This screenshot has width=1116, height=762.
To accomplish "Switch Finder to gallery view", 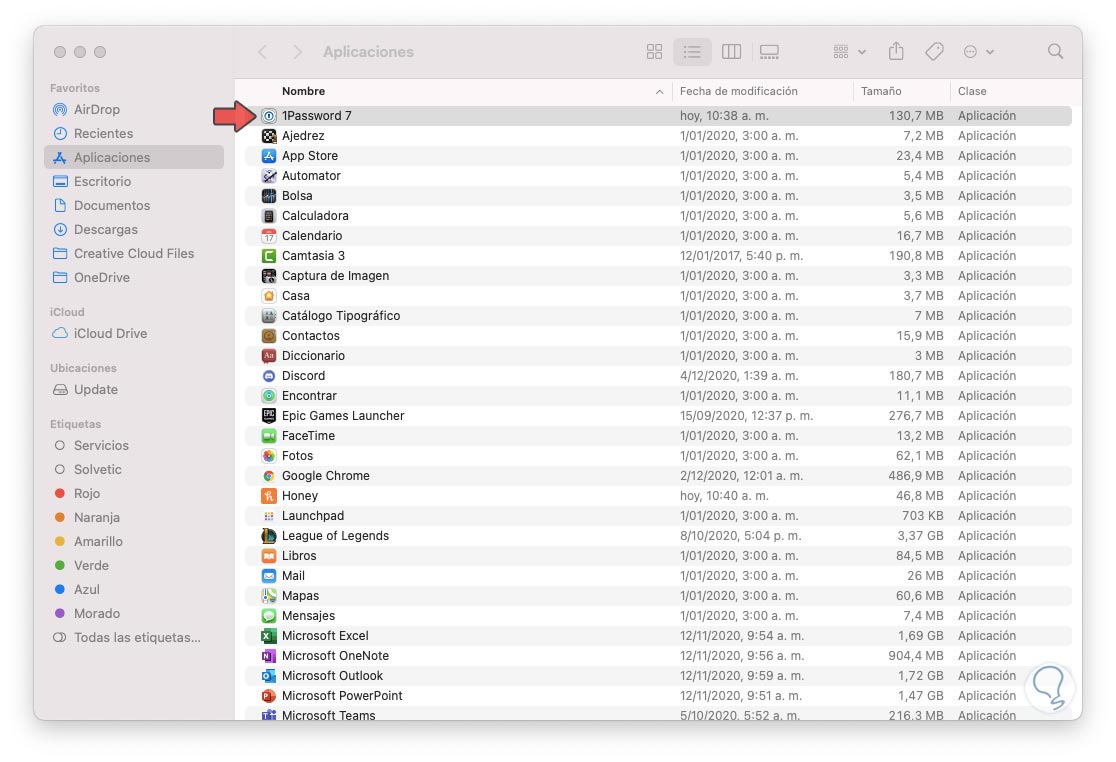I will [769, 51].
